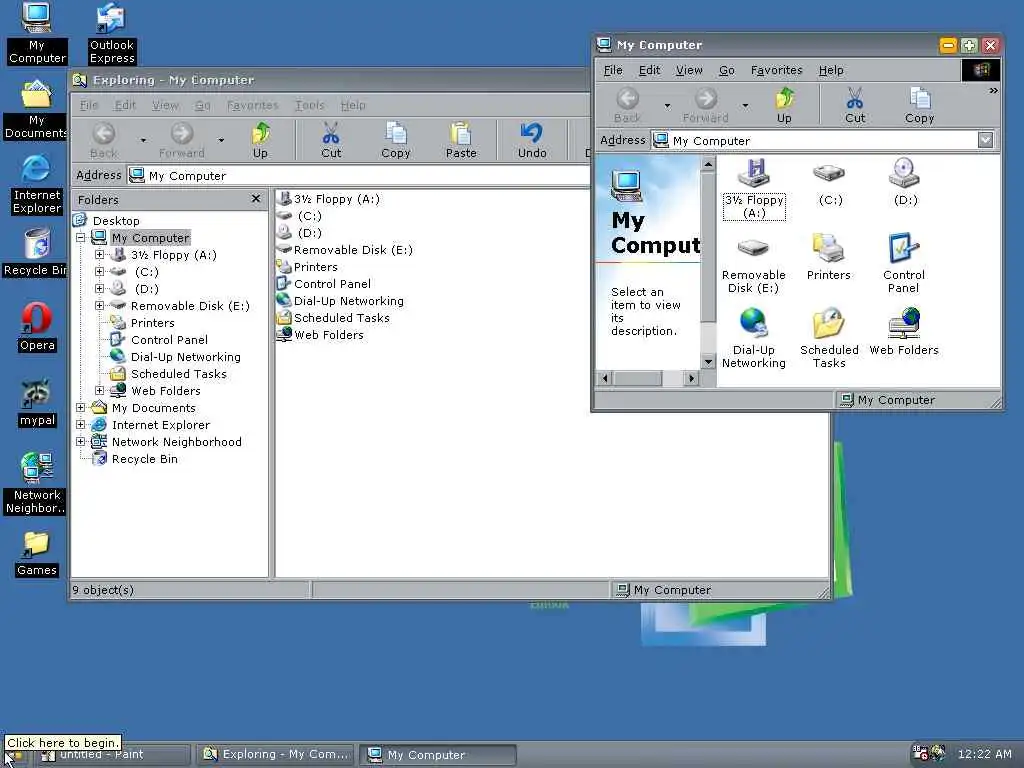Click the scroll-right arrow in the My Computer info panel
Image resolution: width=1024 pixels, height=768 pixels.
(x=691, y=377)
